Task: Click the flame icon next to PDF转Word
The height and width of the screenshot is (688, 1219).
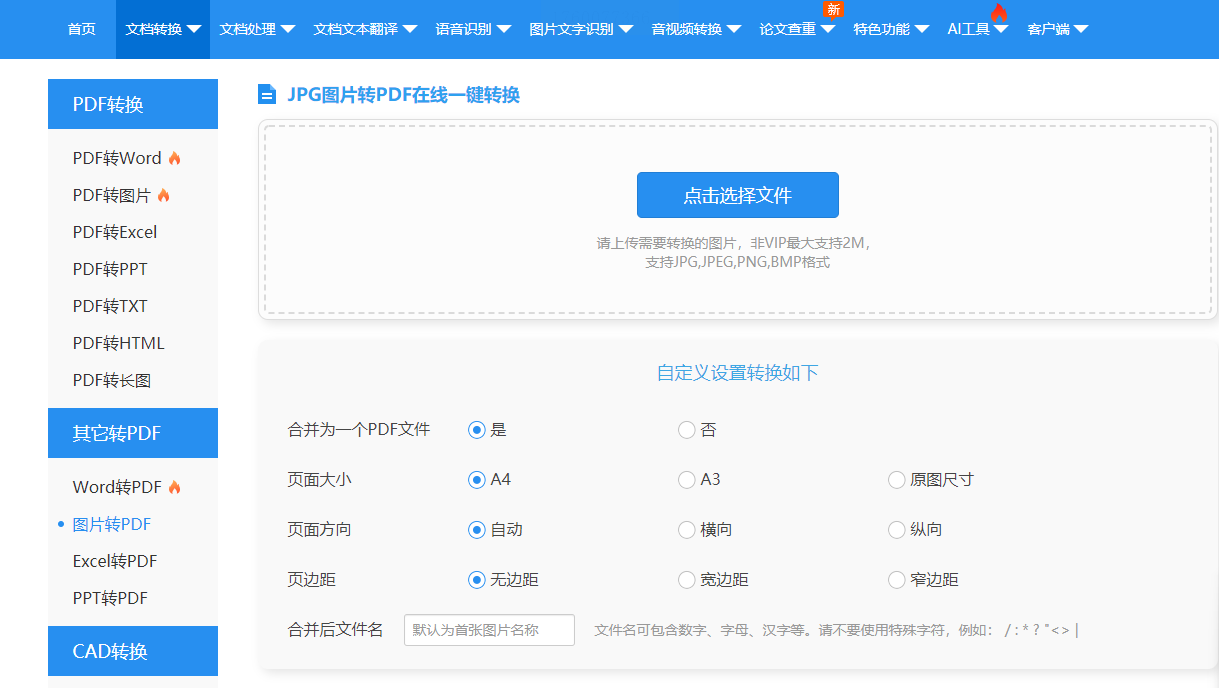Action: [175, 158]
